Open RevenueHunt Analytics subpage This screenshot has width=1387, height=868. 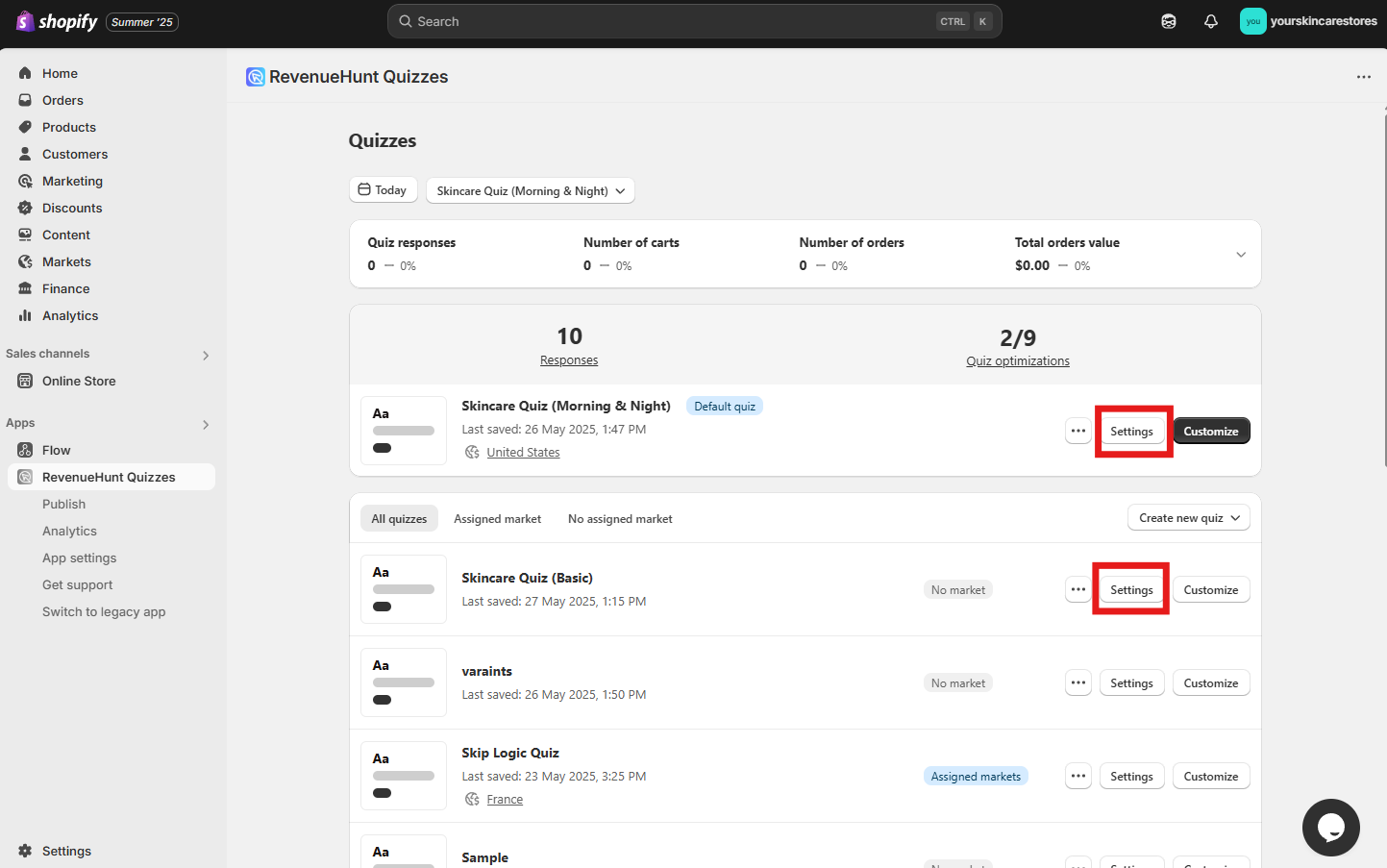(x=69, y=531)
